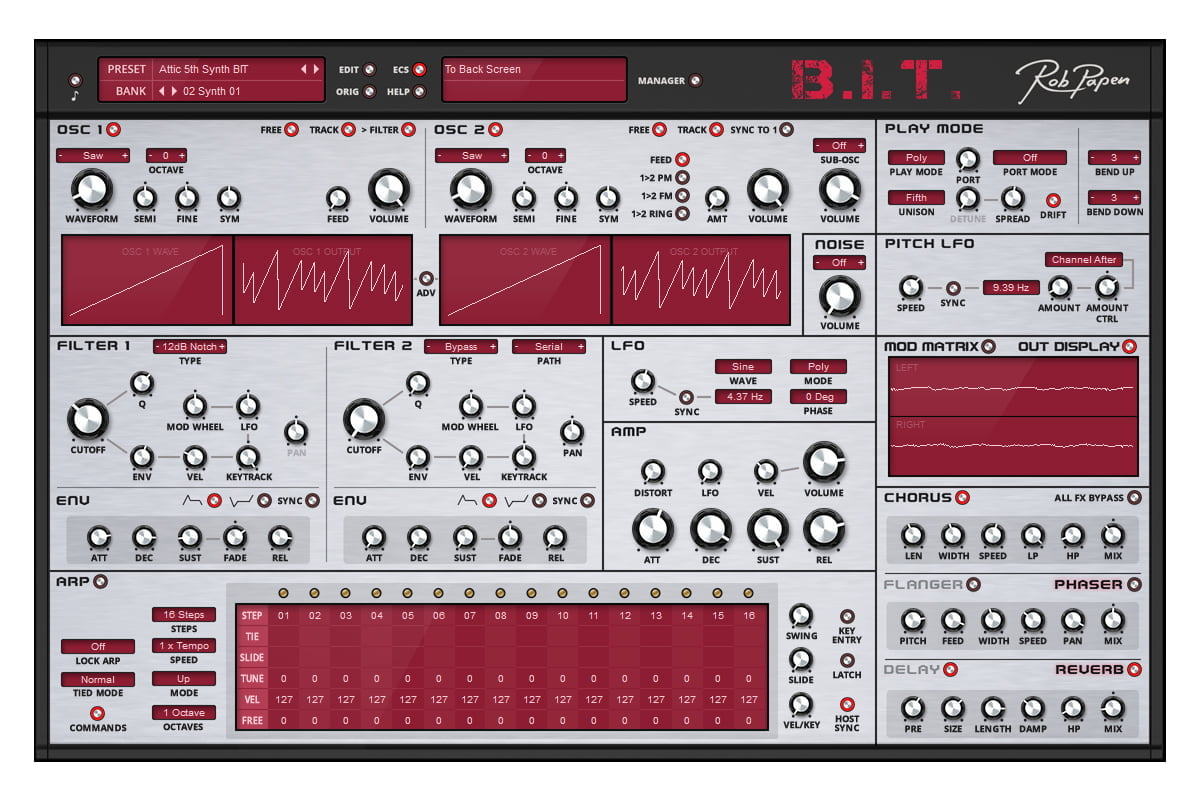Open the Poly play mode selector

[917, 158]
